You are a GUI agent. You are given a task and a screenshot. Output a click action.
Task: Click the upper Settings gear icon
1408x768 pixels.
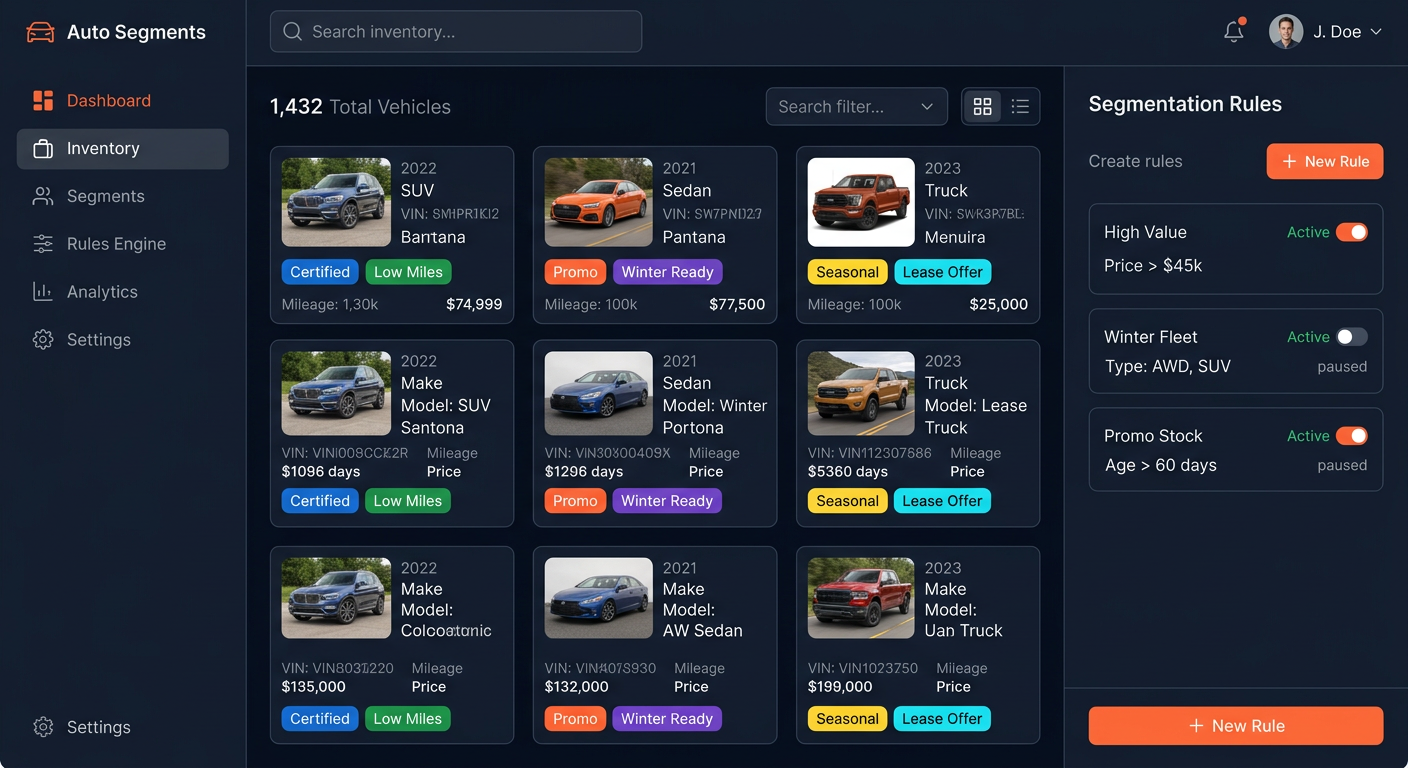[43, 340]
